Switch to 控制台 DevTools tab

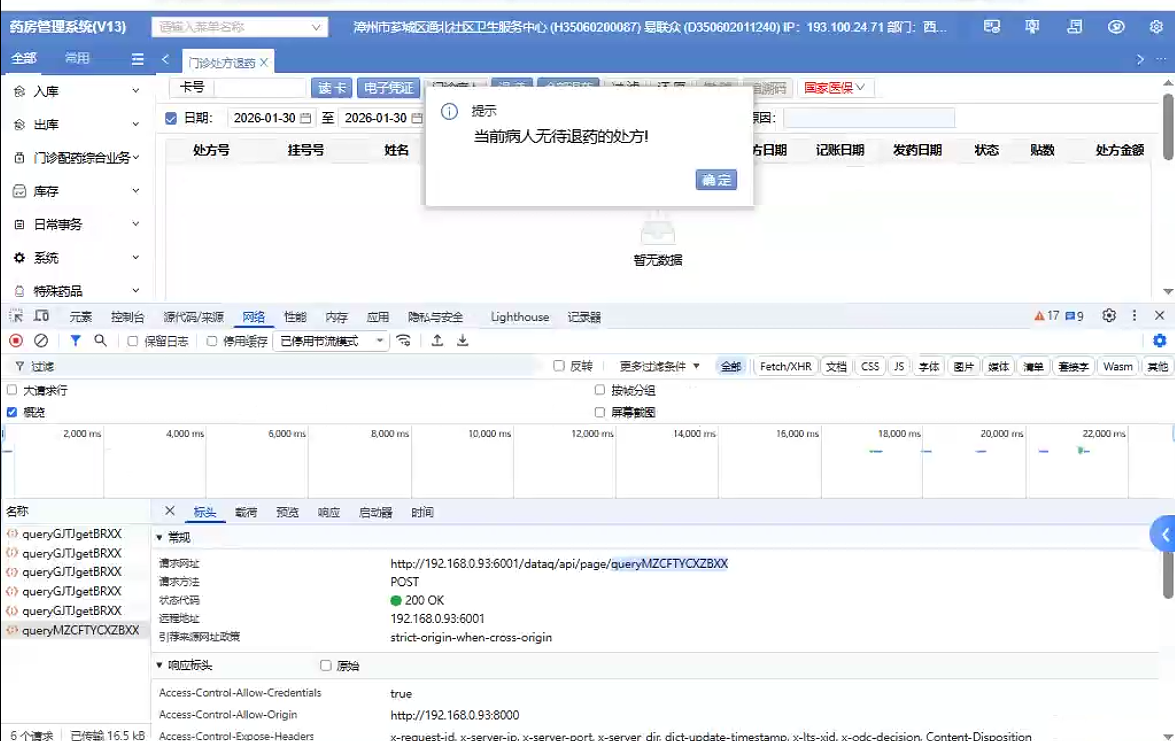tap(127, 317)
